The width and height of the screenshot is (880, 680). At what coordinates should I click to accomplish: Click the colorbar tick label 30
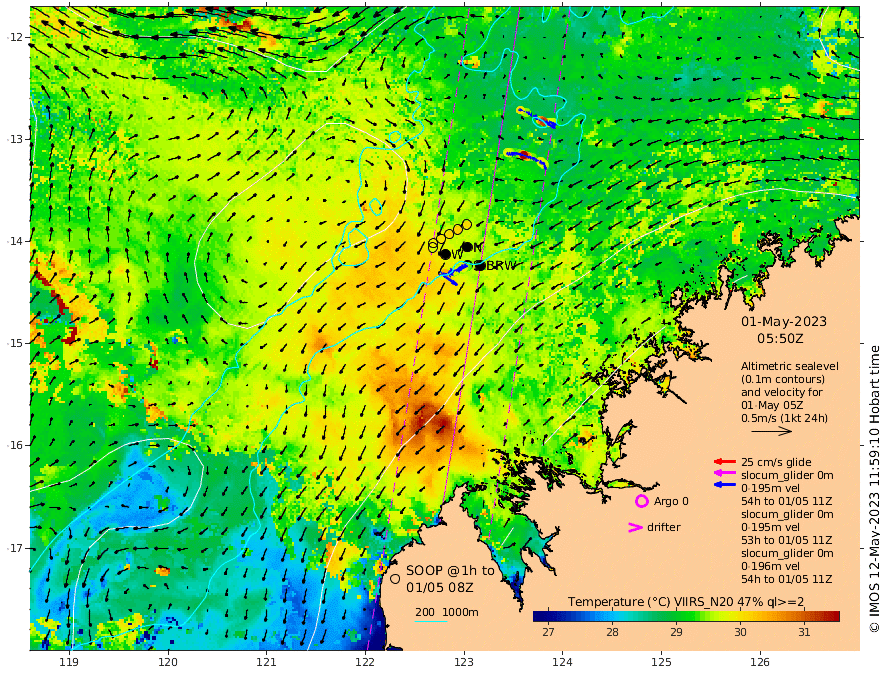pos(740,632)
